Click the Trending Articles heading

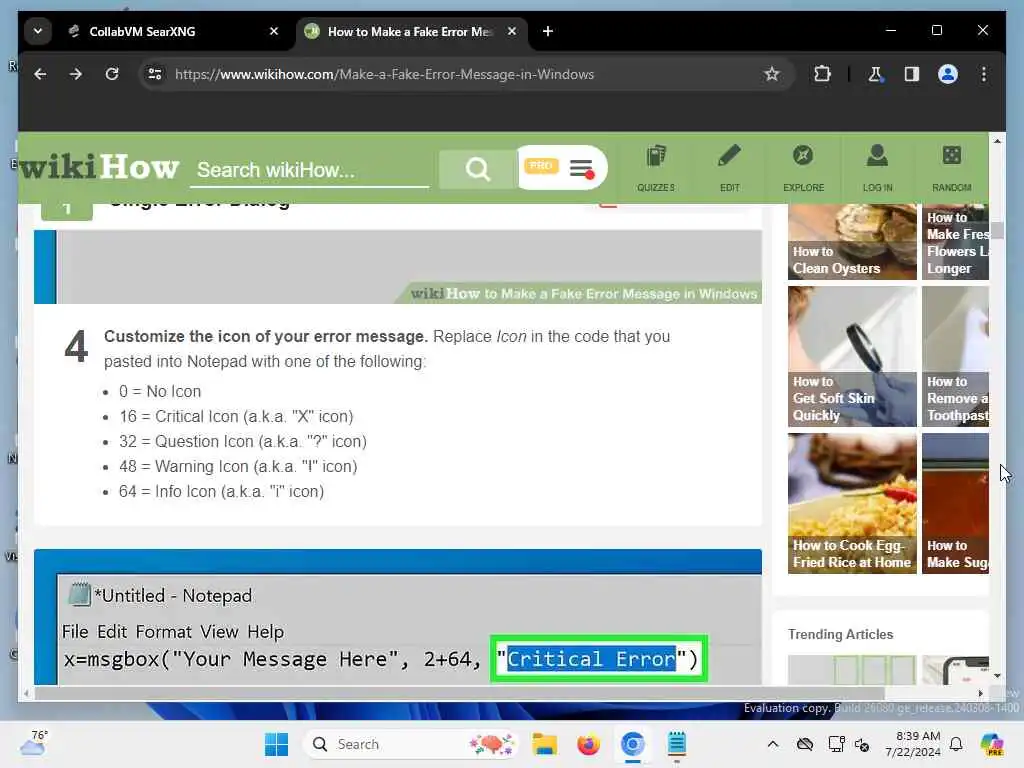(x=840, y=634)
